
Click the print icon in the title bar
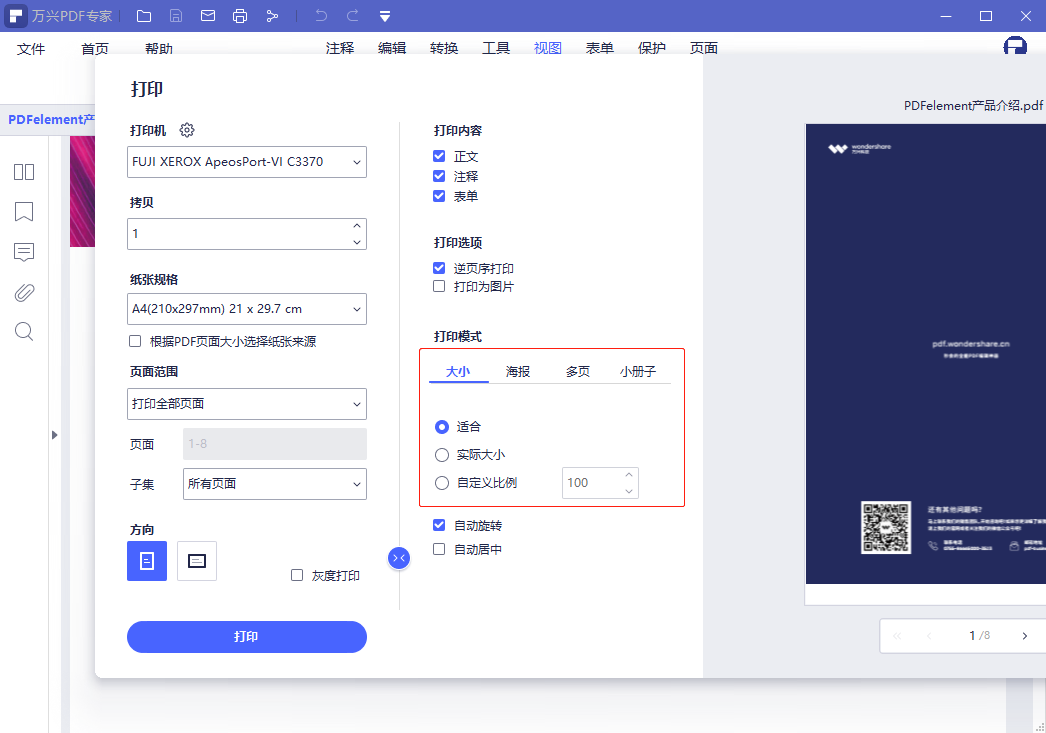point(240,16)
